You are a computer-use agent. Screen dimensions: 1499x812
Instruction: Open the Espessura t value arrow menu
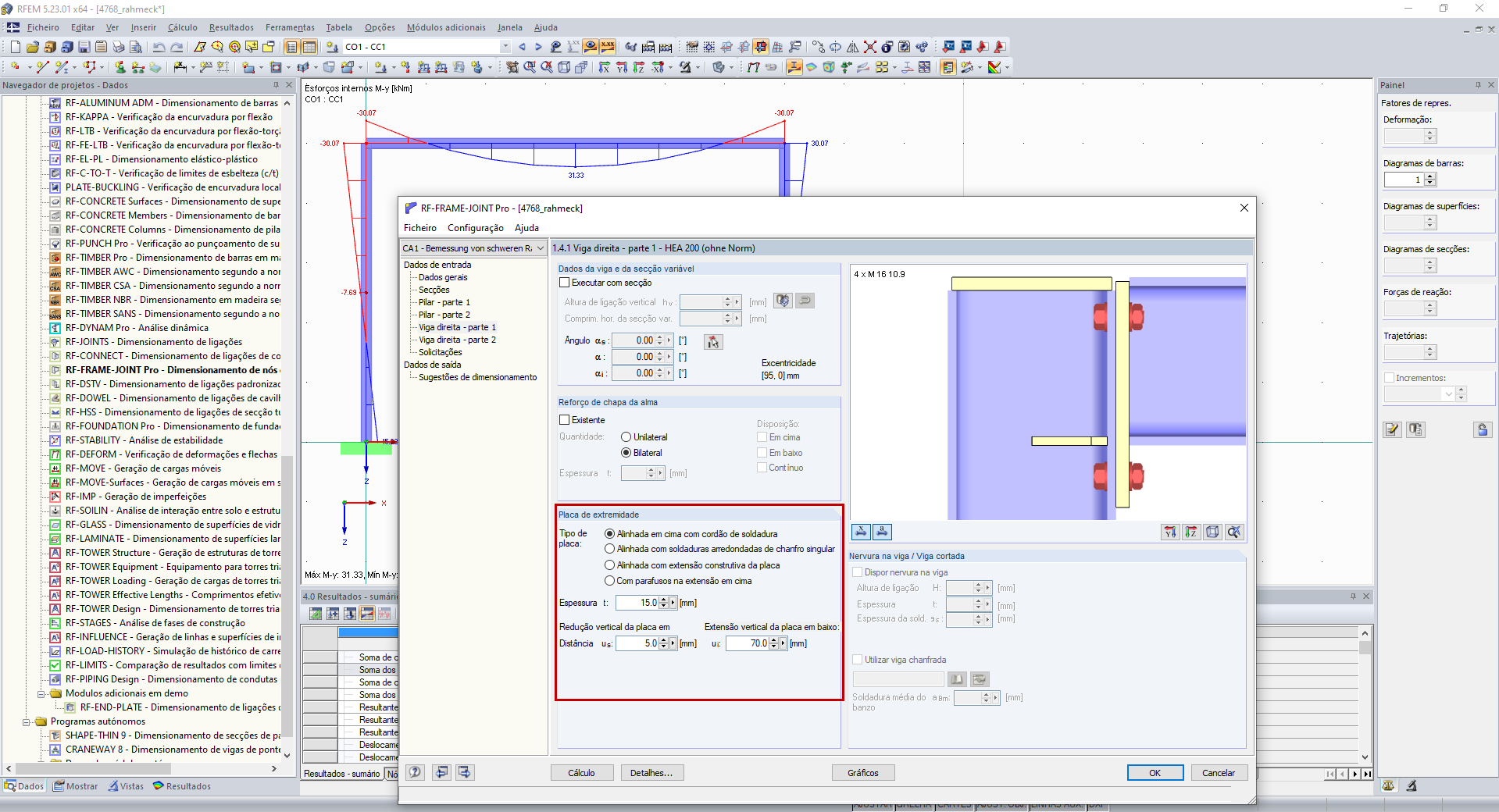pos(673,603)
